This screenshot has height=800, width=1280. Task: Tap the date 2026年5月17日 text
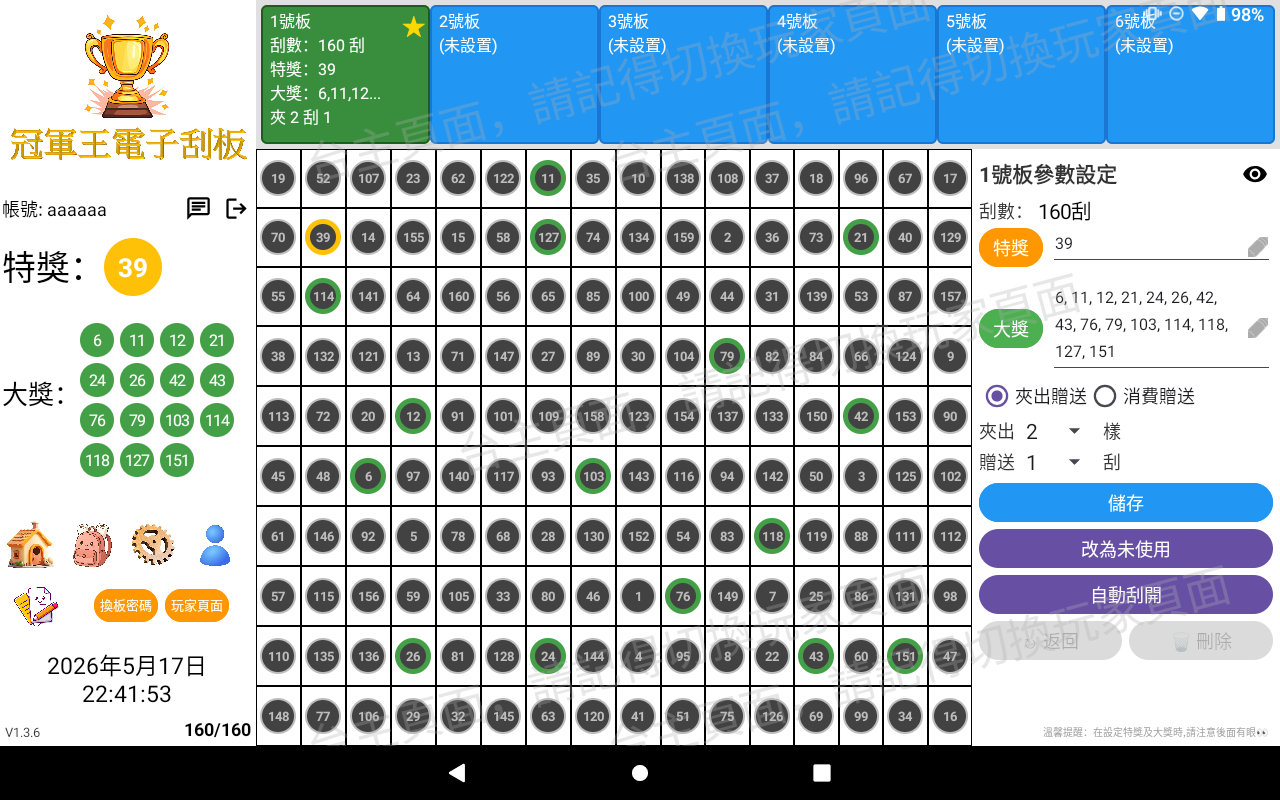pyautogui.click(x=127, y=666)
